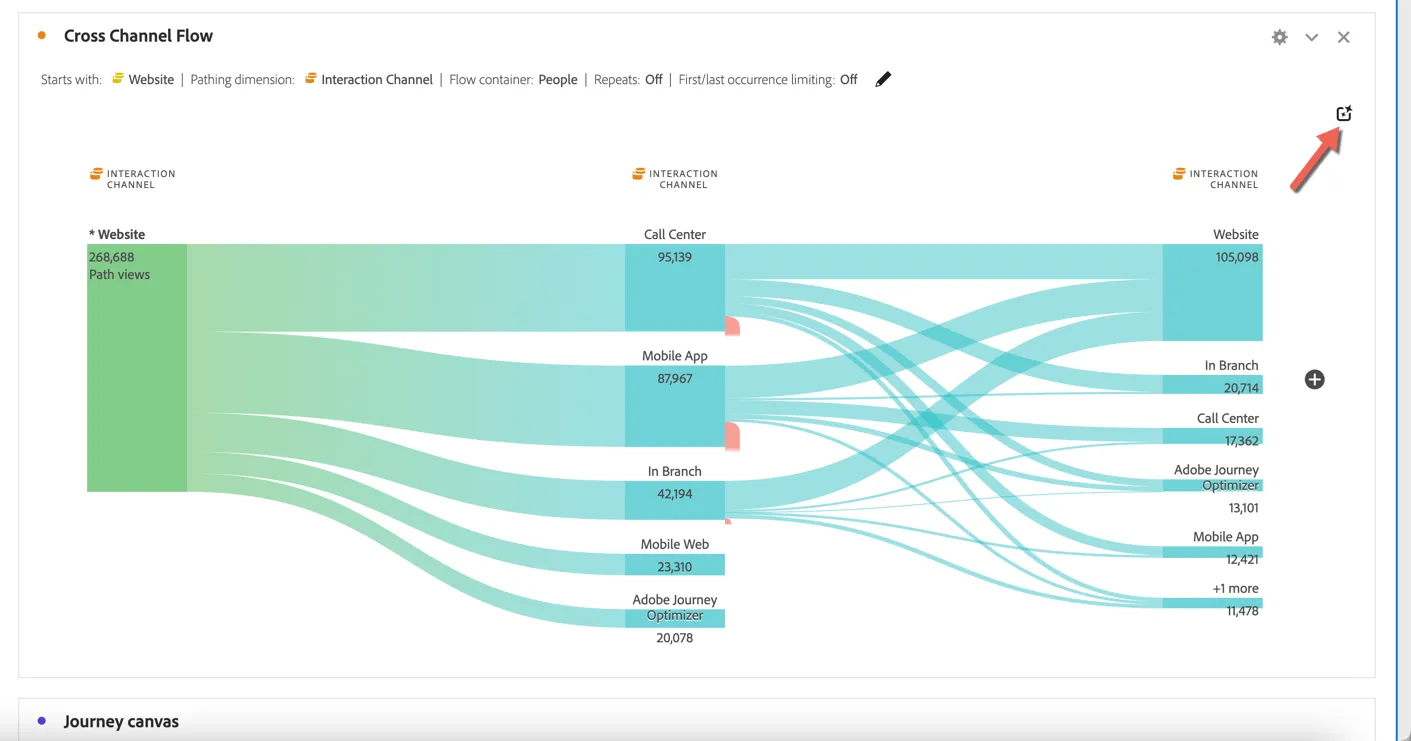Click red fallout marker under Call Center

click(732, 326)
